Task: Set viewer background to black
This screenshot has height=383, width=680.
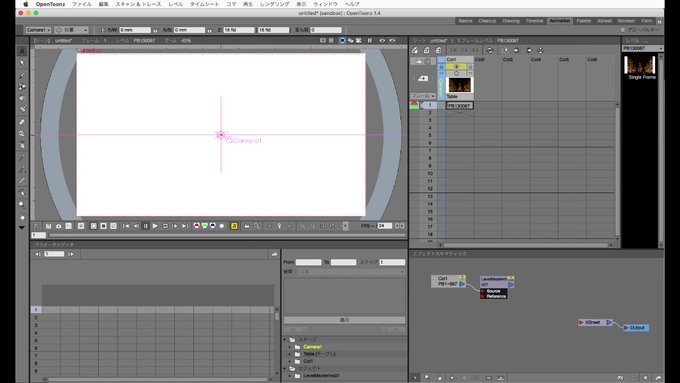Action: pyautogui.click(x=103, y=226)
